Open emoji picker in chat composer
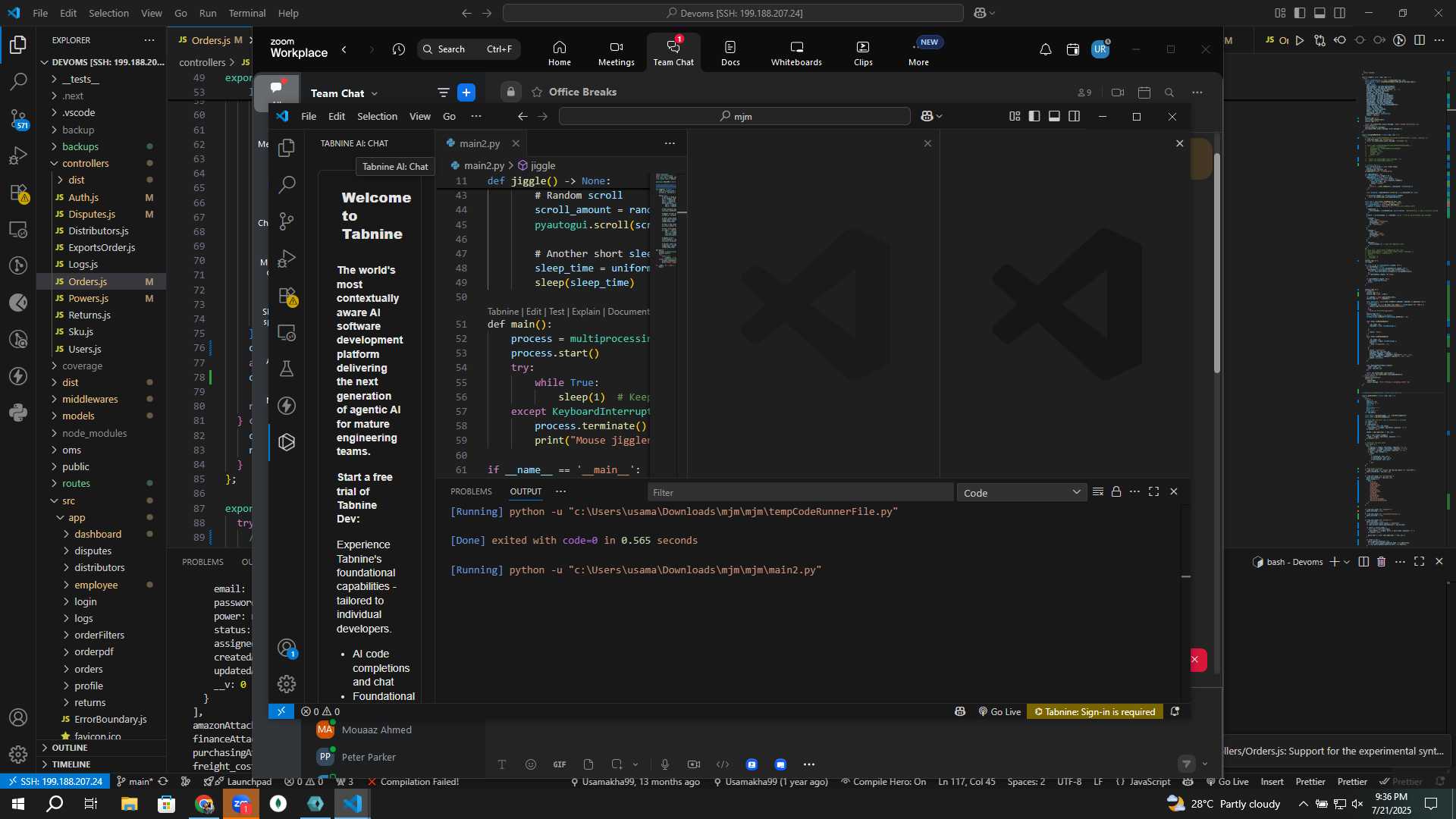 tap(531, 764)
